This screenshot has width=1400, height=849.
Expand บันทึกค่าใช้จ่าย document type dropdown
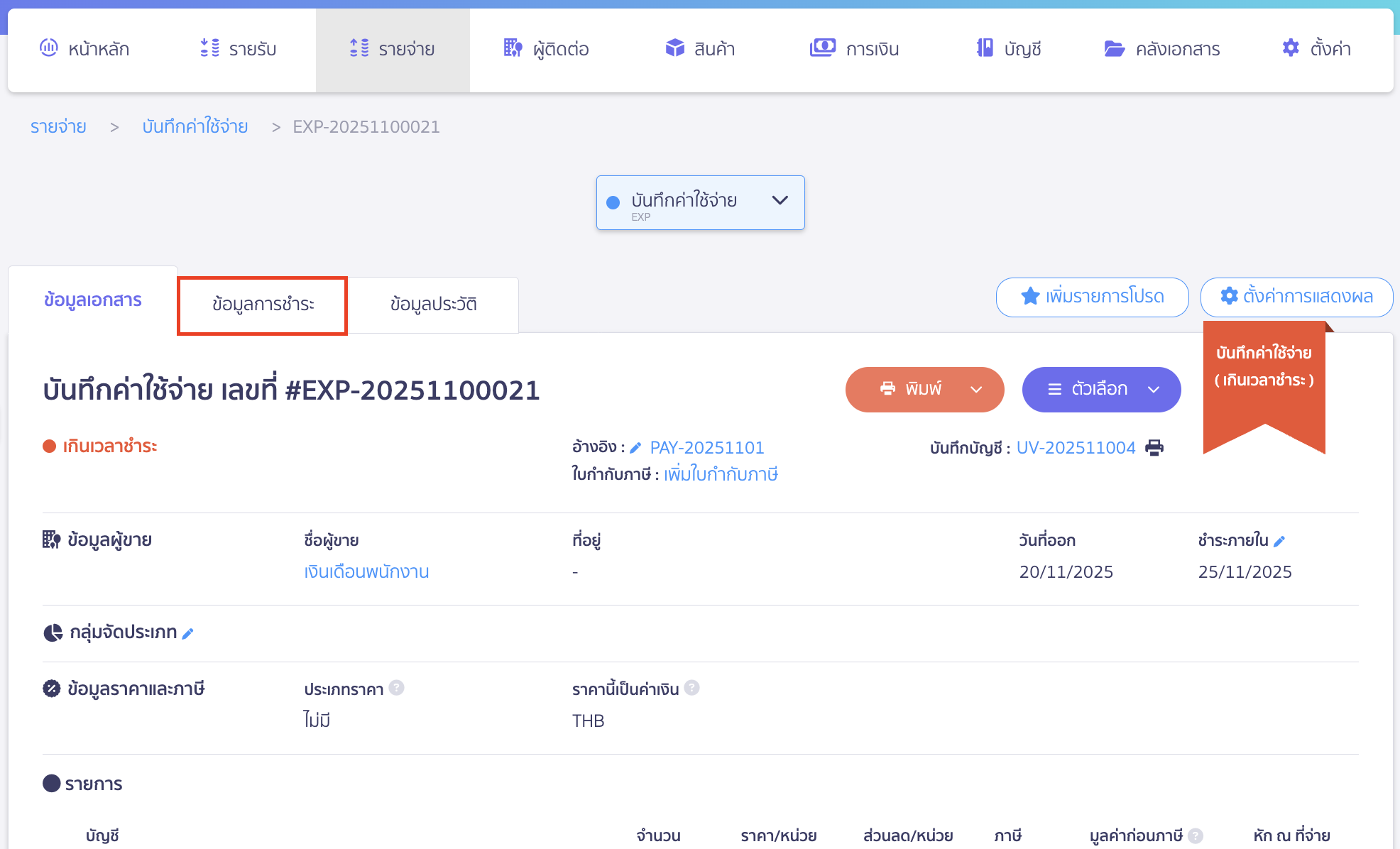[700, 202]
